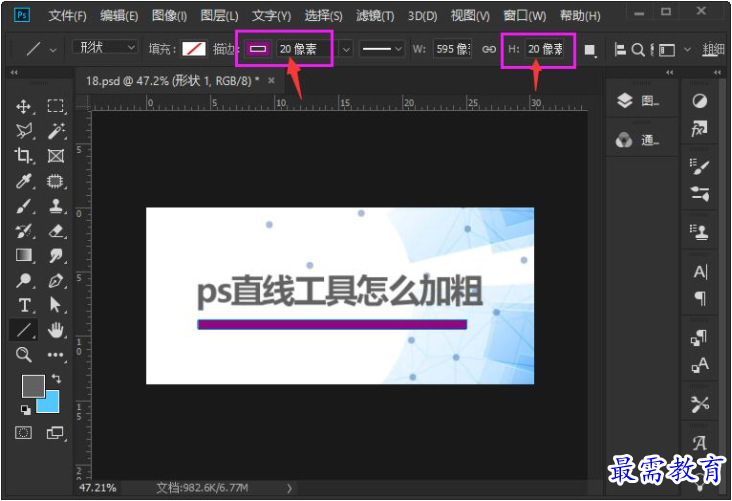
Task: Select the Clone Stamp tool
Action: coord(56,206)
